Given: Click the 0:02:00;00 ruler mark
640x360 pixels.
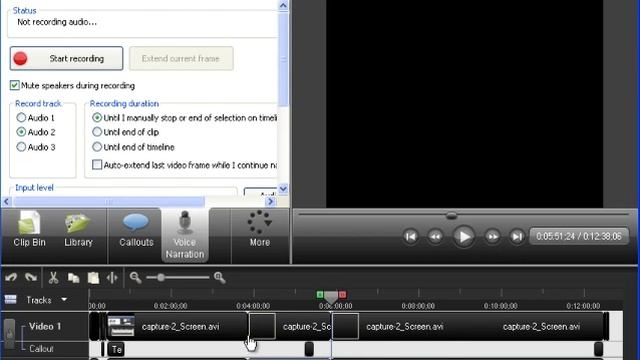Looking at the screenshot, I should (x=171, y=306).
